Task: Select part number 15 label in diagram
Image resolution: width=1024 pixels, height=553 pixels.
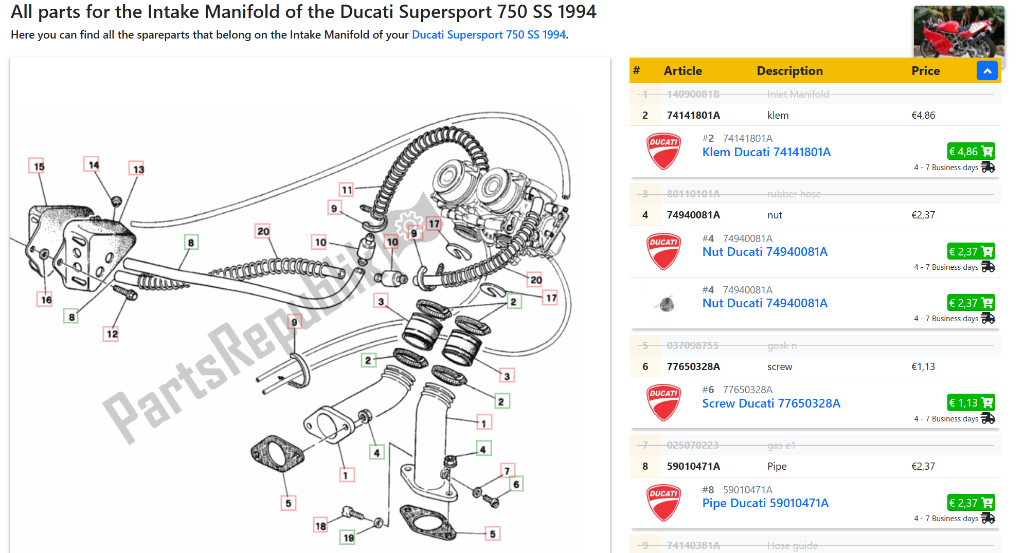Action: pos(39,166)
